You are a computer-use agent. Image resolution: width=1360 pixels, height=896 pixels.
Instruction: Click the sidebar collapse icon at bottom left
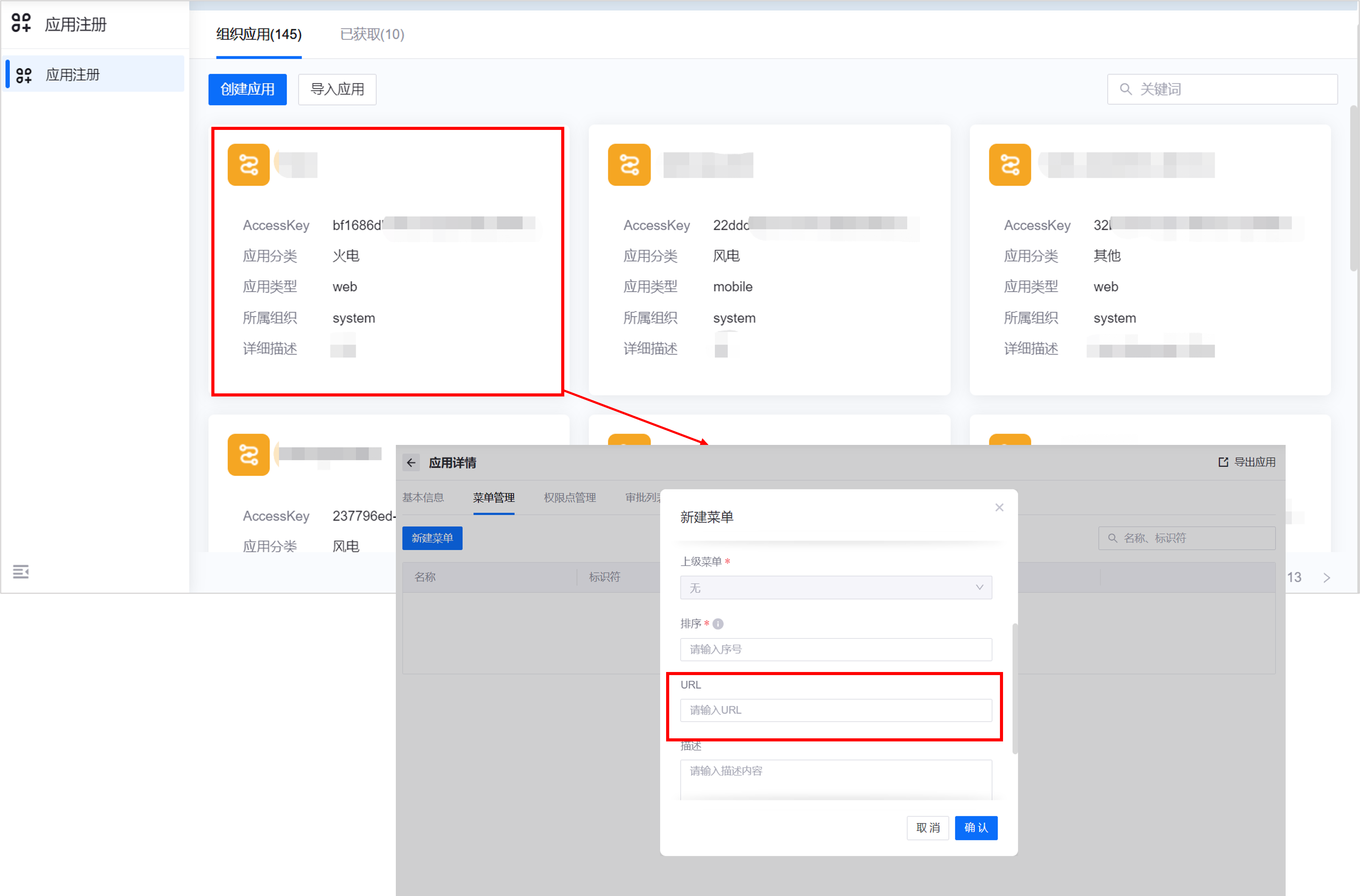pyautogui.click(x=21, y=571)
